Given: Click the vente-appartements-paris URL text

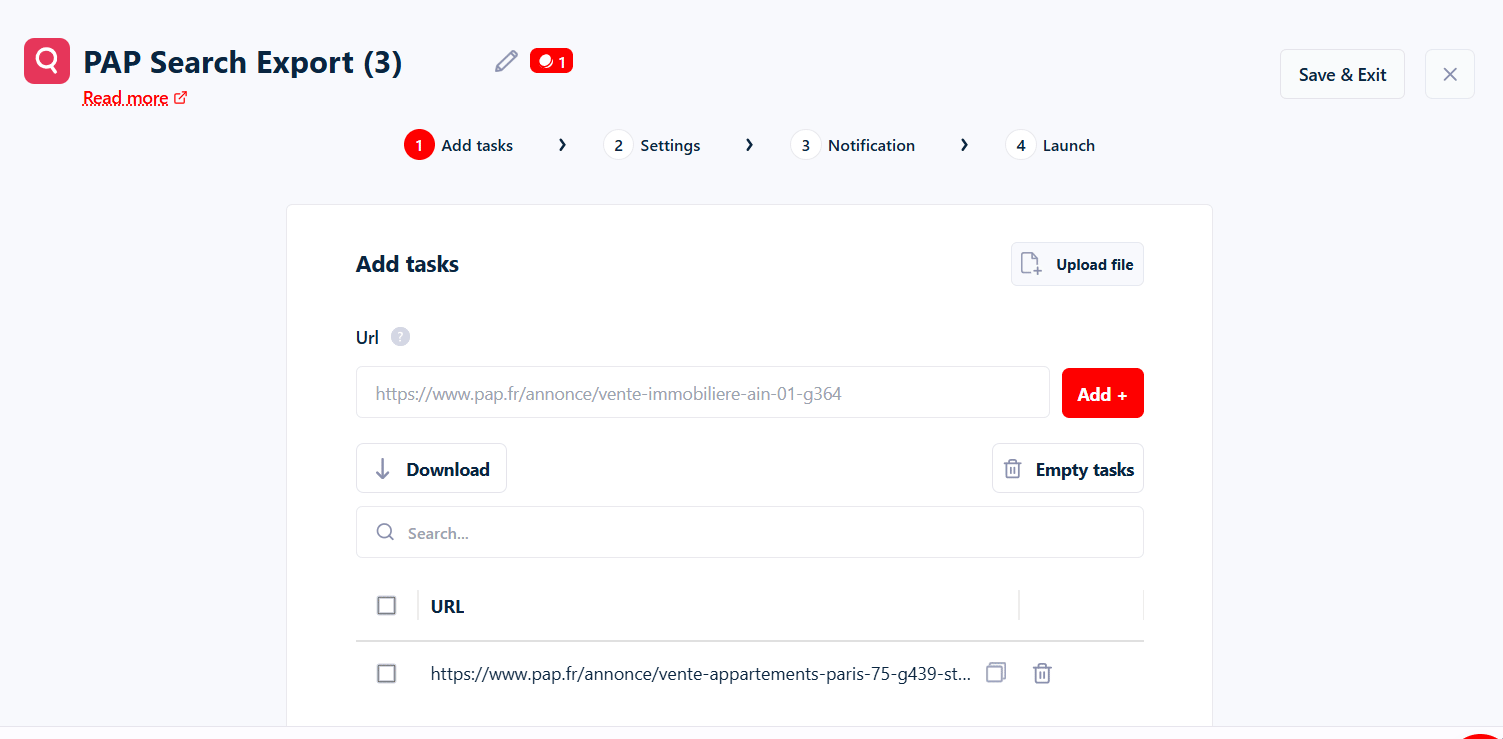Looking at the screenshot, I should coord(701,674).
